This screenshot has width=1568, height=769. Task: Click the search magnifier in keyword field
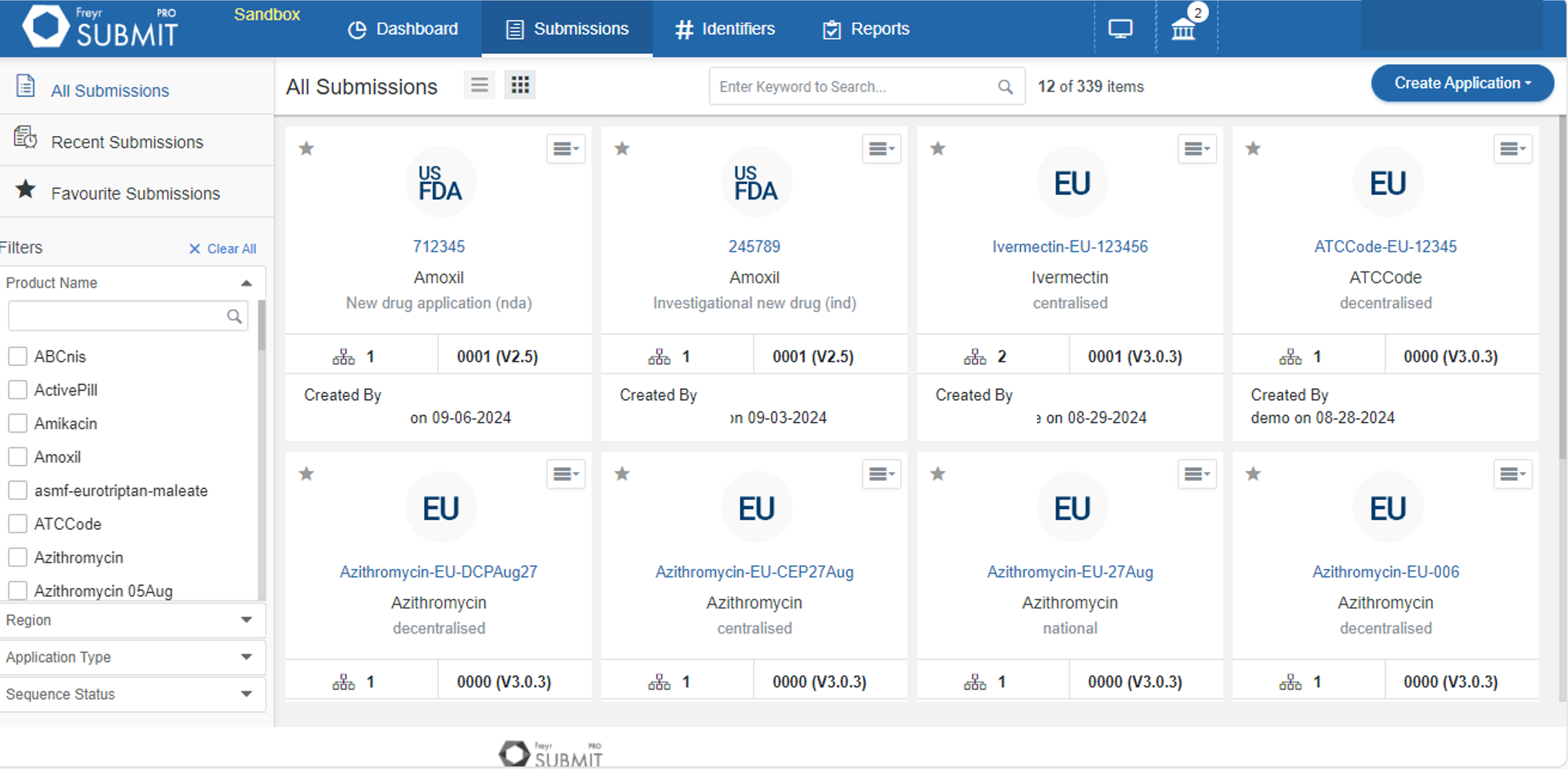[1004, 87]
